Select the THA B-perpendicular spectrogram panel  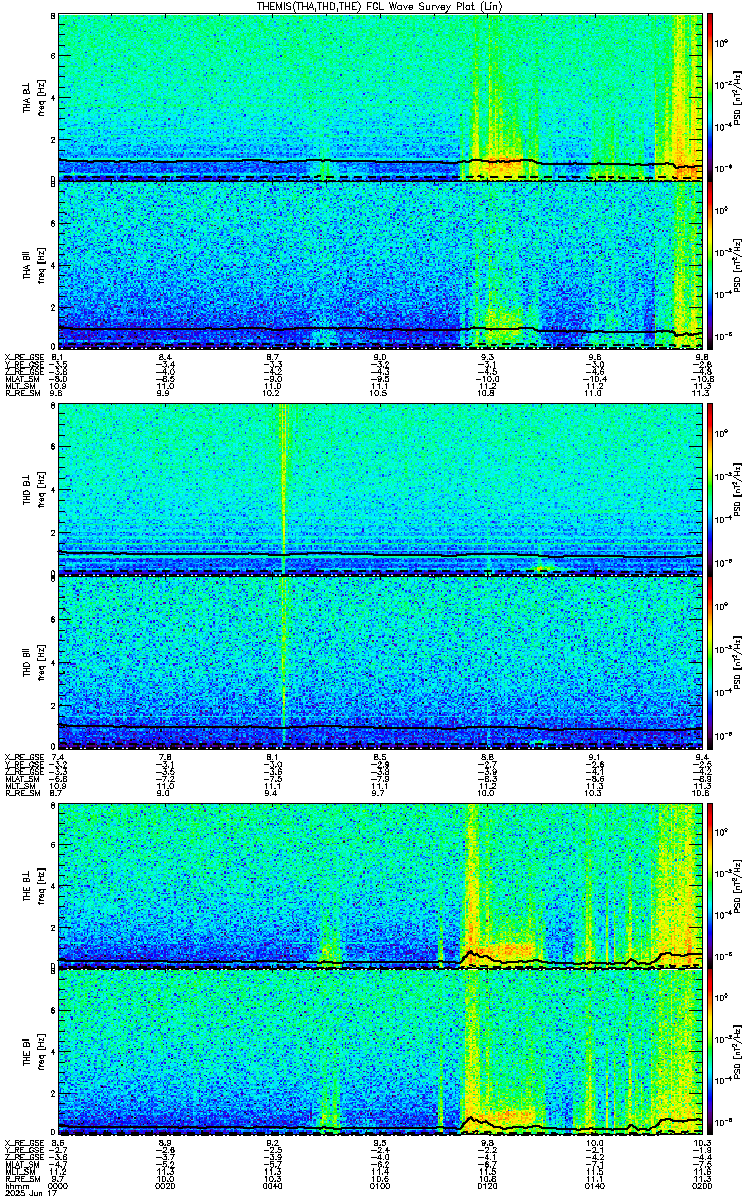[x=380, y=97]
